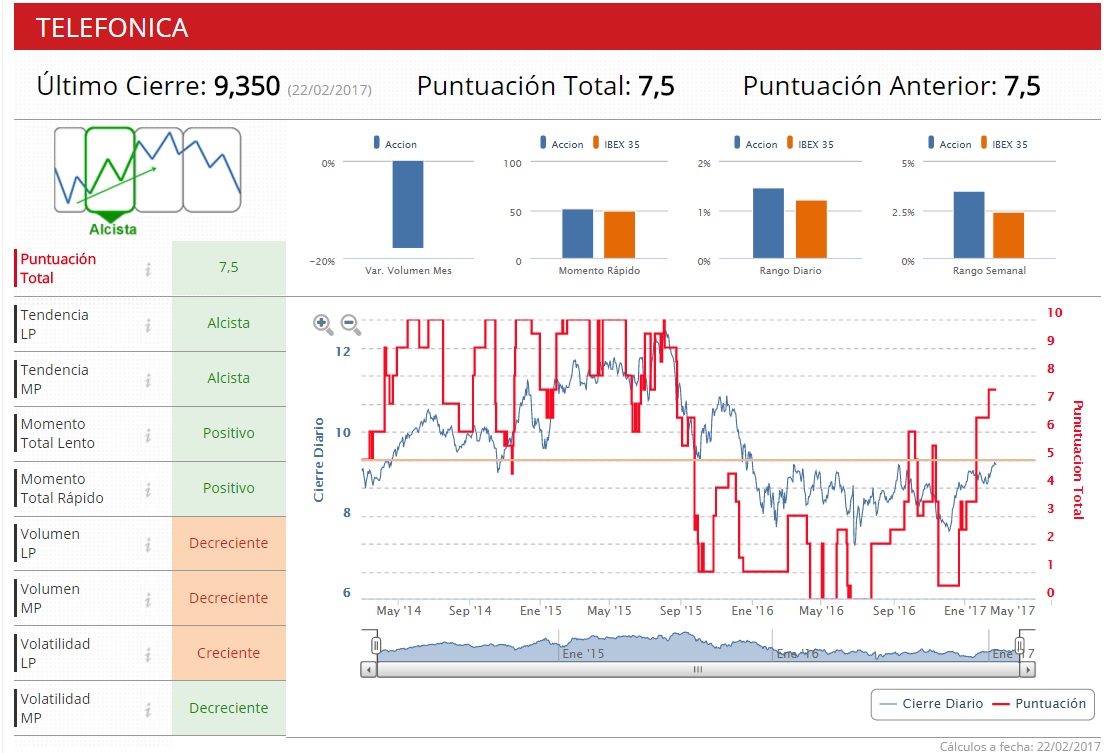Click the TELEFONICA header title
The height and width of the screenshot is (753, 1107).
(112, 28)
